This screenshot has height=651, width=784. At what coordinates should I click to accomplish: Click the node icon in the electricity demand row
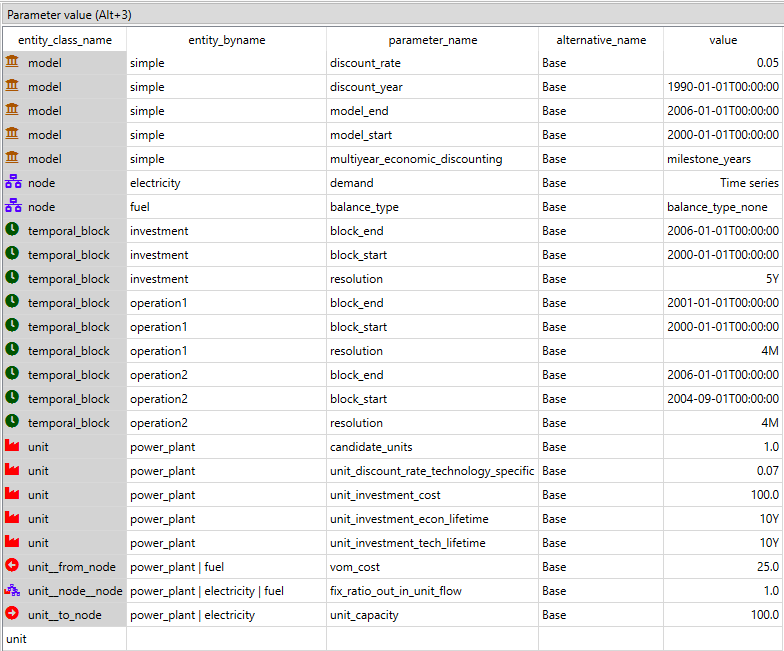(13, 182)
